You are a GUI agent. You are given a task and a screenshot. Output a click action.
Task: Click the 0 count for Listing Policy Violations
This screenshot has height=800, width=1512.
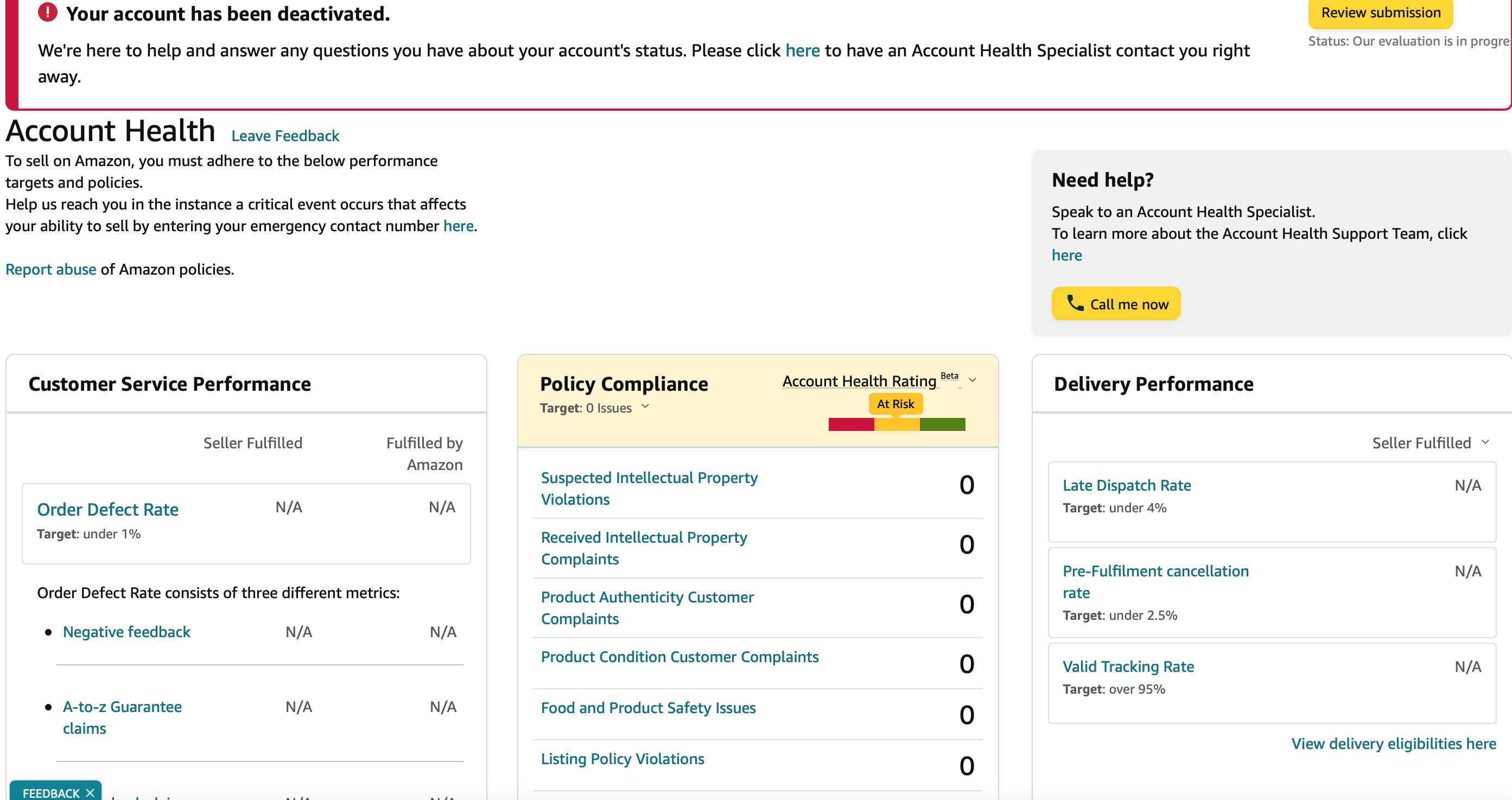[967, 766]
